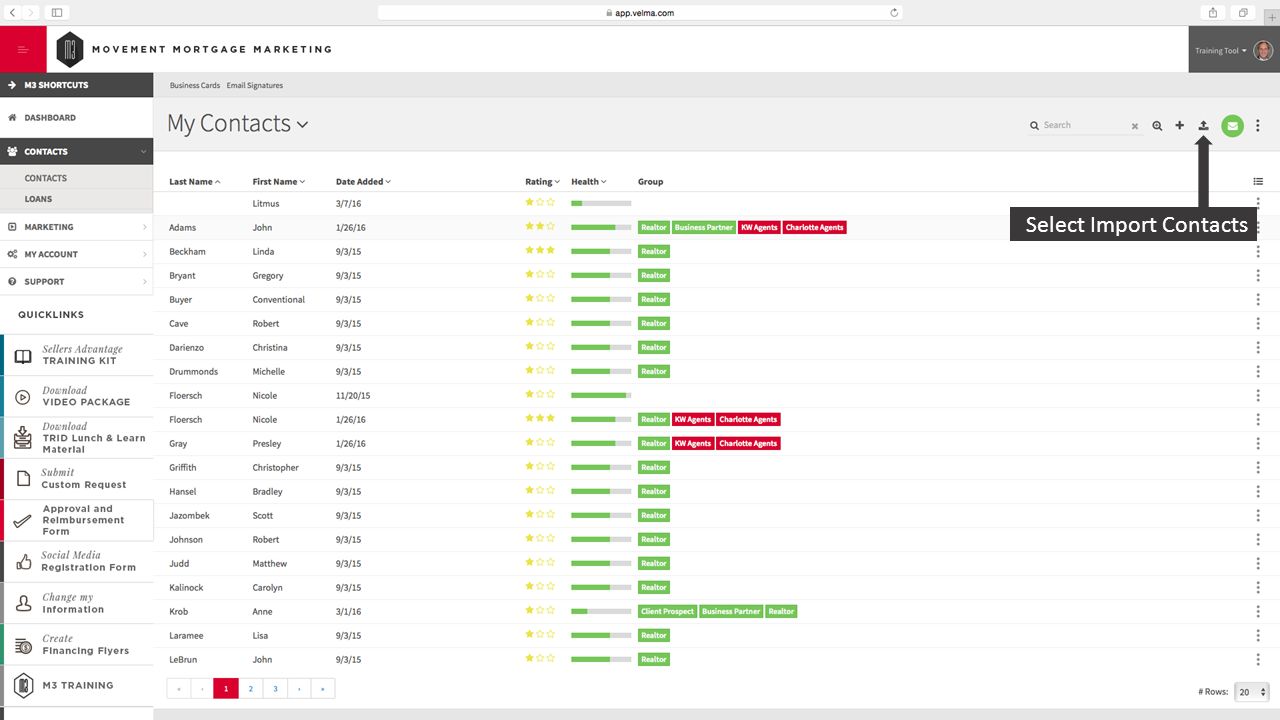Sort by Health column
Image resolution: width=1280 pixels, height=720 pixels.
tap(589, 182)
